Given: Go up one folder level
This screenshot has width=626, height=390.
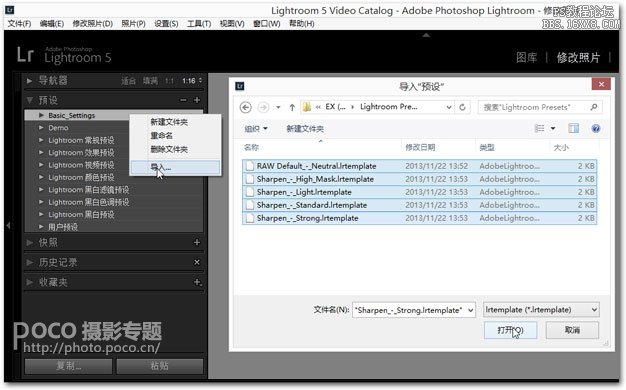Looking at the screenshot, I should click(x=292, y=107).
